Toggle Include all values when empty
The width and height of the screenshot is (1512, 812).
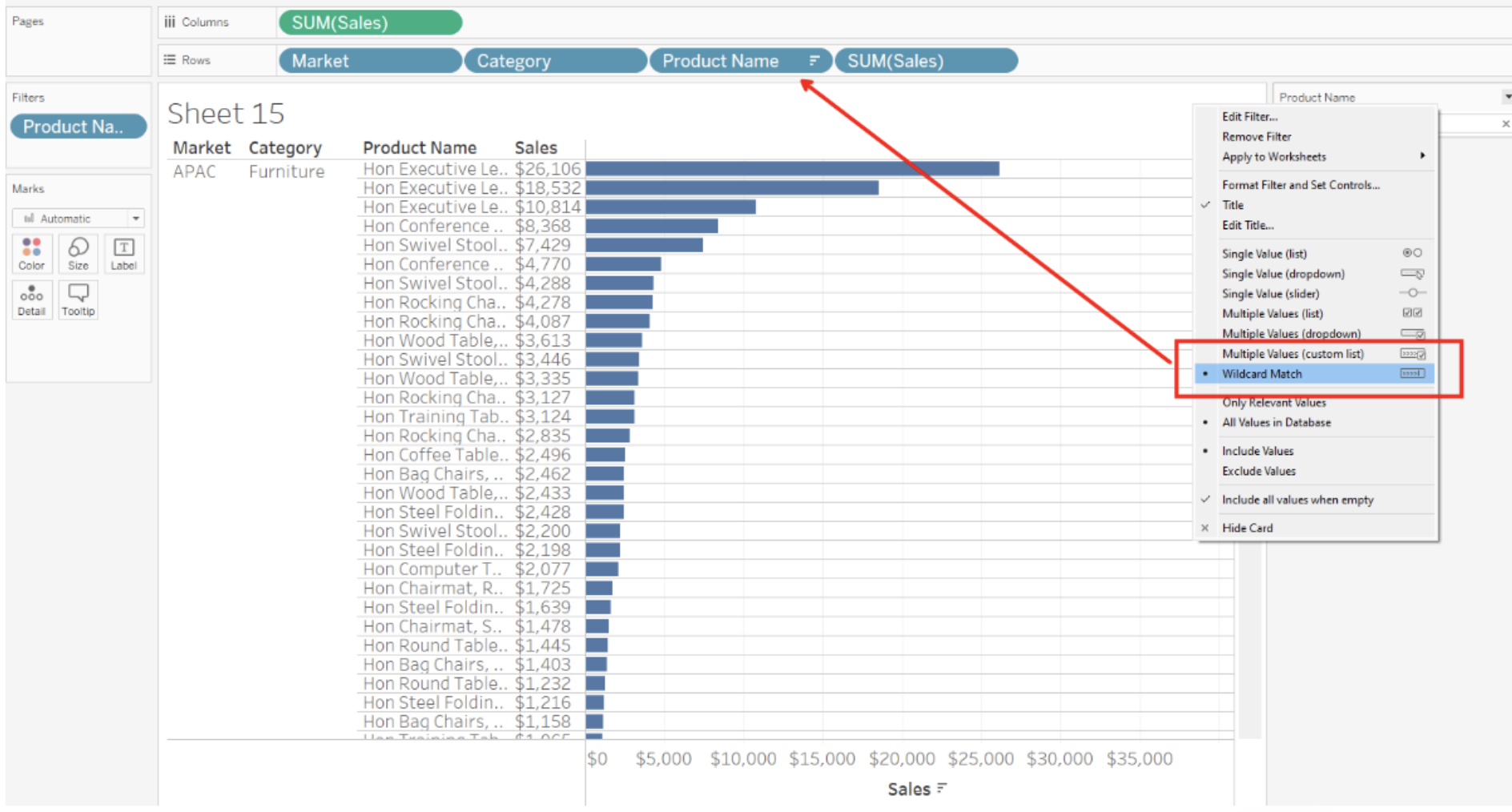point(1297,499)
